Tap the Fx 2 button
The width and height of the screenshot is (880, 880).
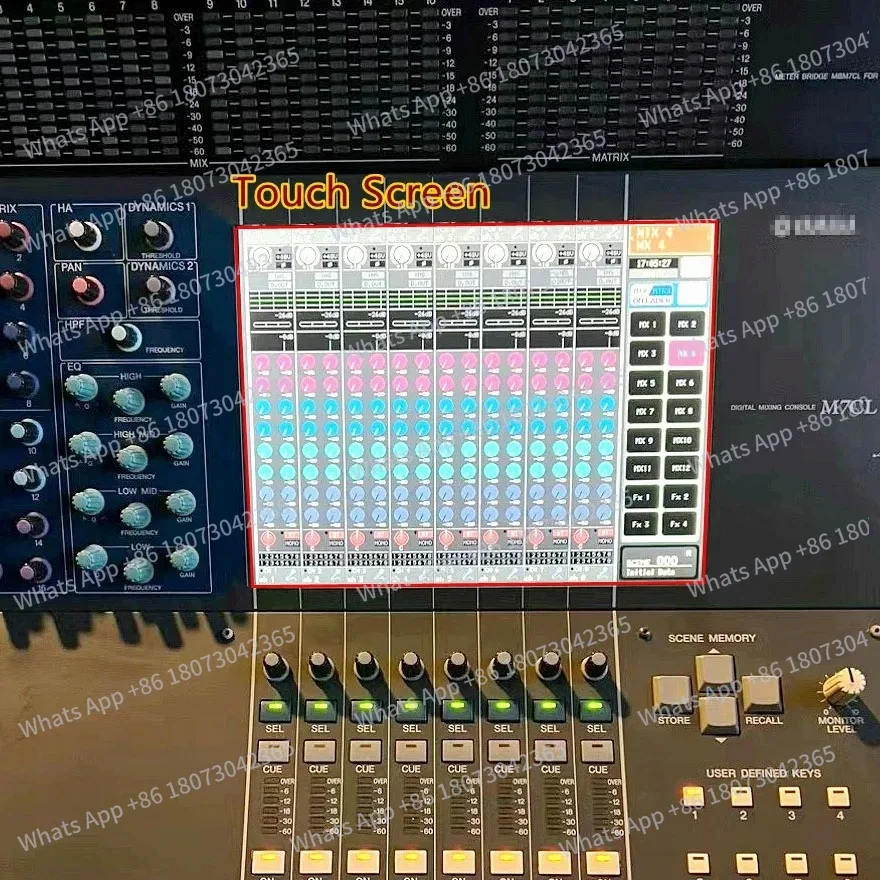pyautogui.click(x=680, y=496)
